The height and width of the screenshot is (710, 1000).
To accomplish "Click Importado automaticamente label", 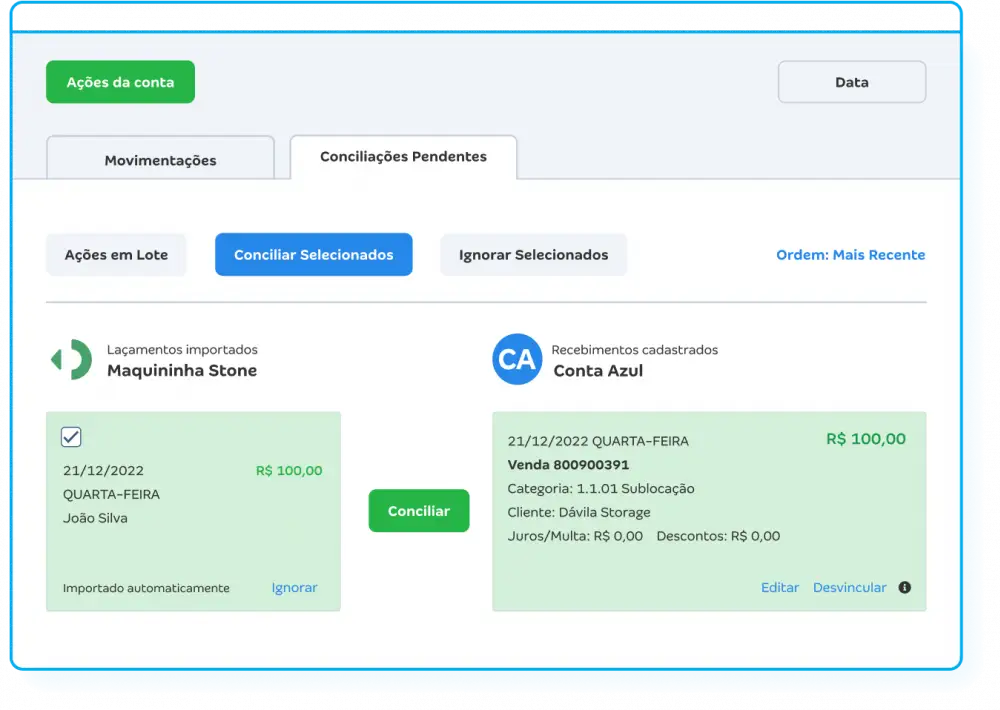I will 146,588.
